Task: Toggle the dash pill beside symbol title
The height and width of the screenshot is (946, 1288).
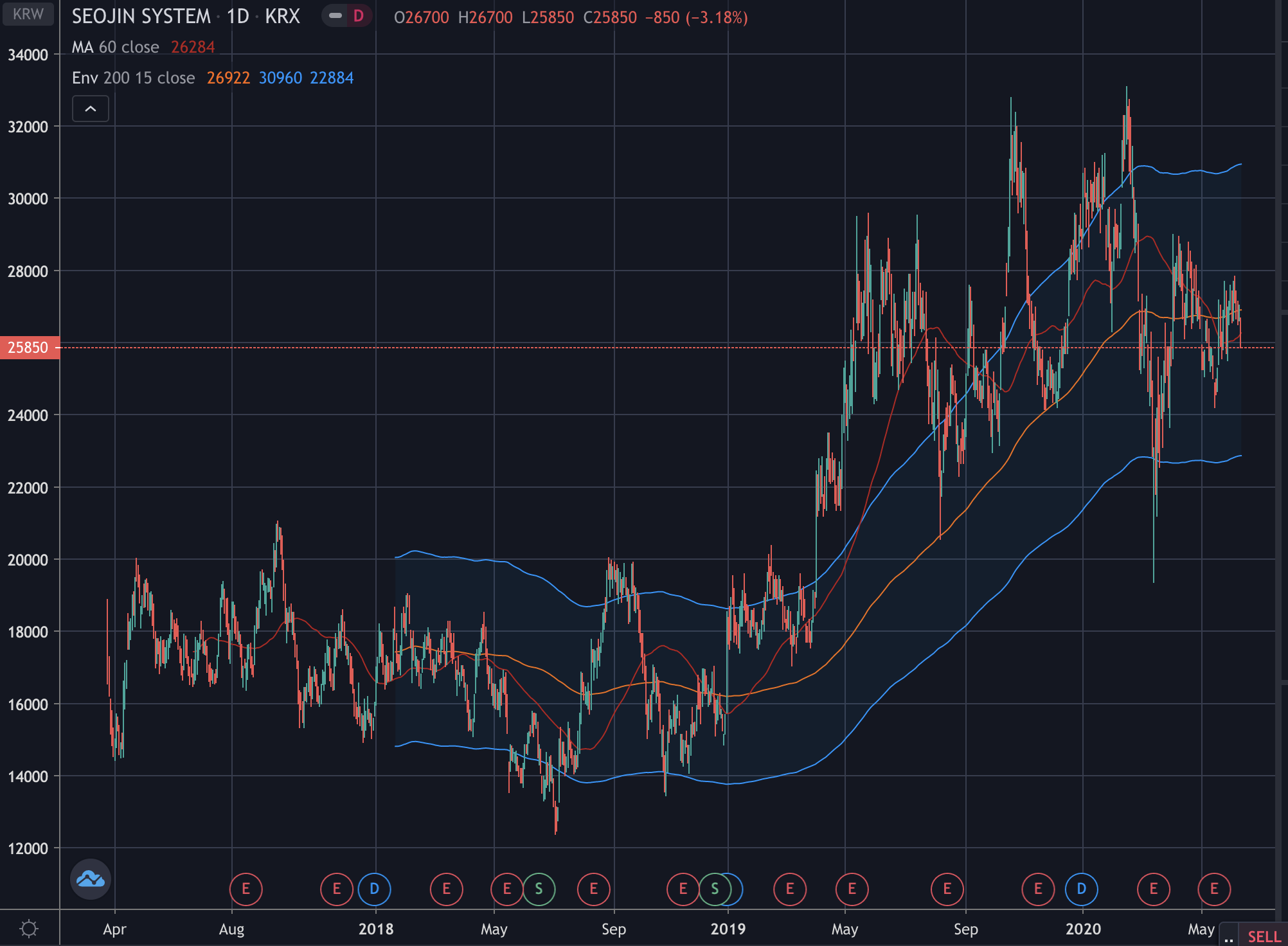Action: (x=335, y=15)
